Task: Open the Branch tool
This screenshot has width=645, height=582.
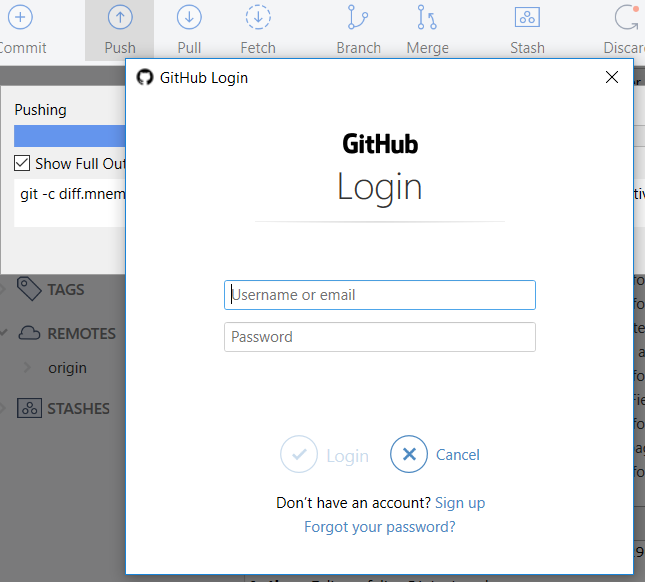Action: [358, 30]
